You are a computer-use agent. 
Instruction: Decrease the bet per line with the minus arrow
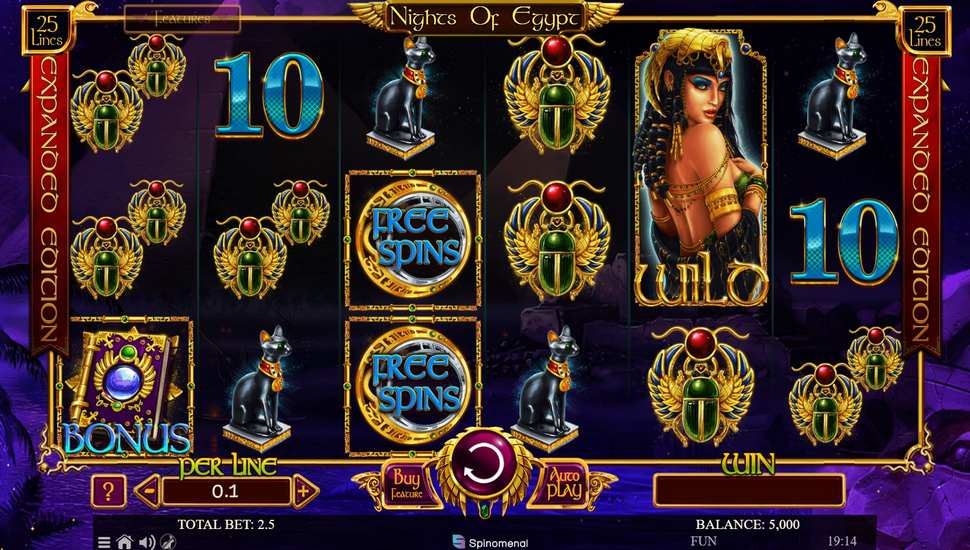148,492
